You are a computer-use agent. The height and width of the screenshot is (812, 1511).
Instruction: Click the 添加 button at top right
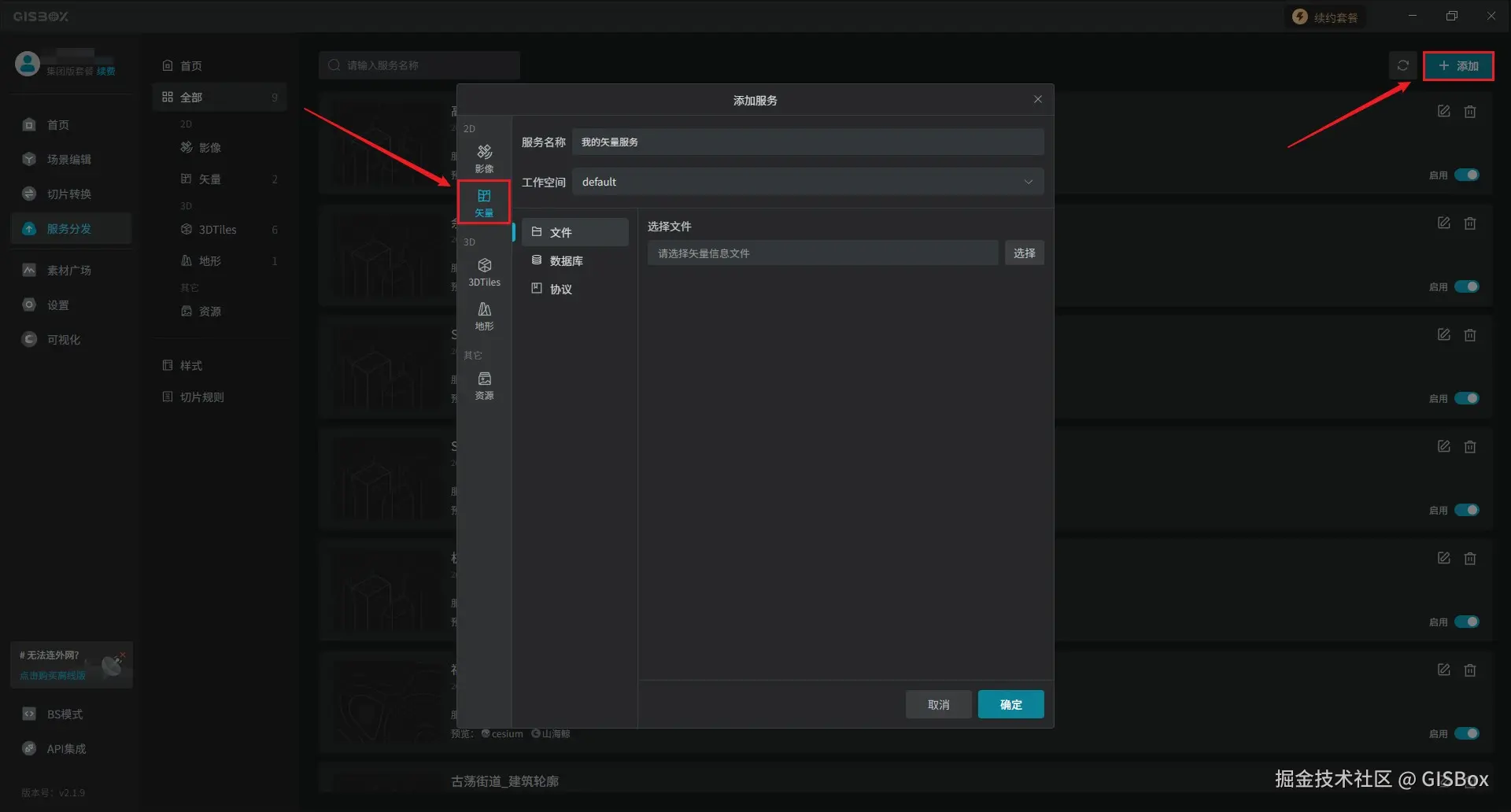tap(1458, 65)
